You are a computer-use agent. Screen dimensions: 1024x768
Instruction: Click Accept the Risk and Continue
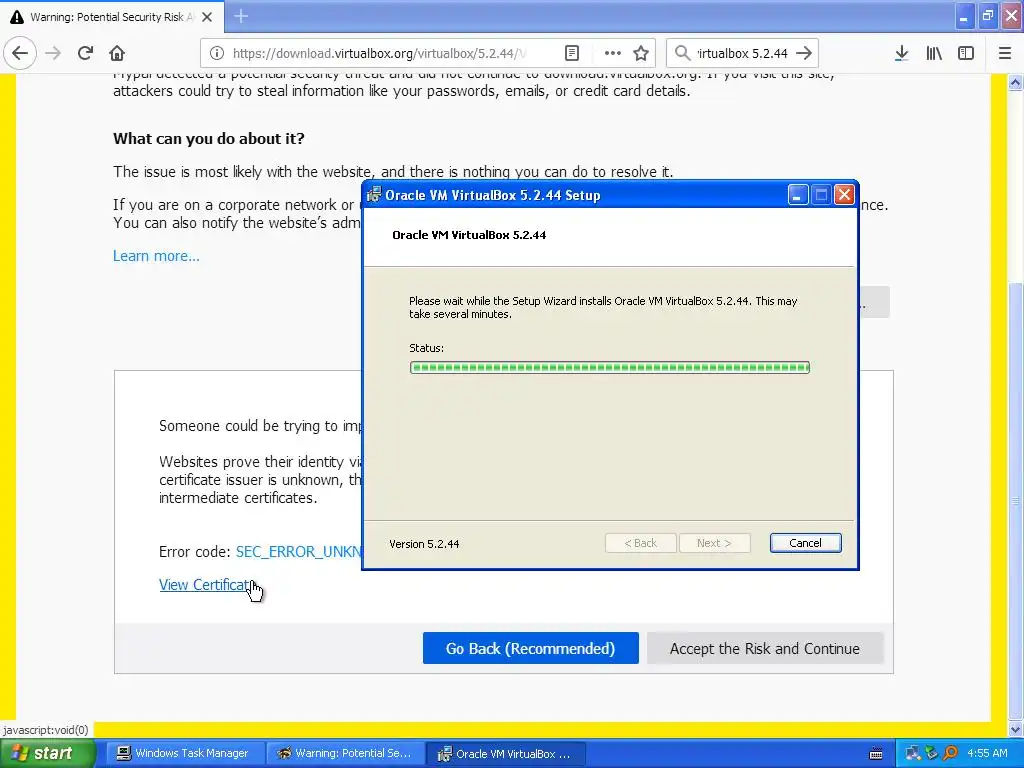[765, 648]
